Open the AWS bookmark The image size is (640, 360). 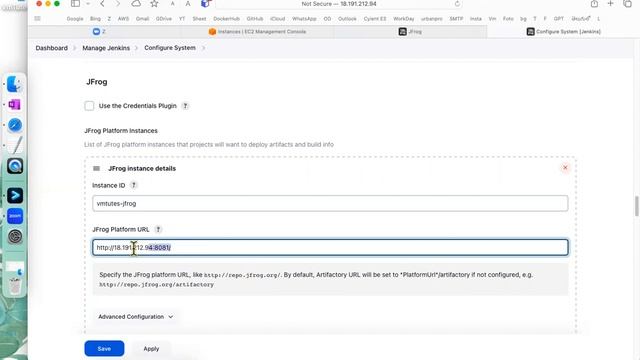point(123,19)
